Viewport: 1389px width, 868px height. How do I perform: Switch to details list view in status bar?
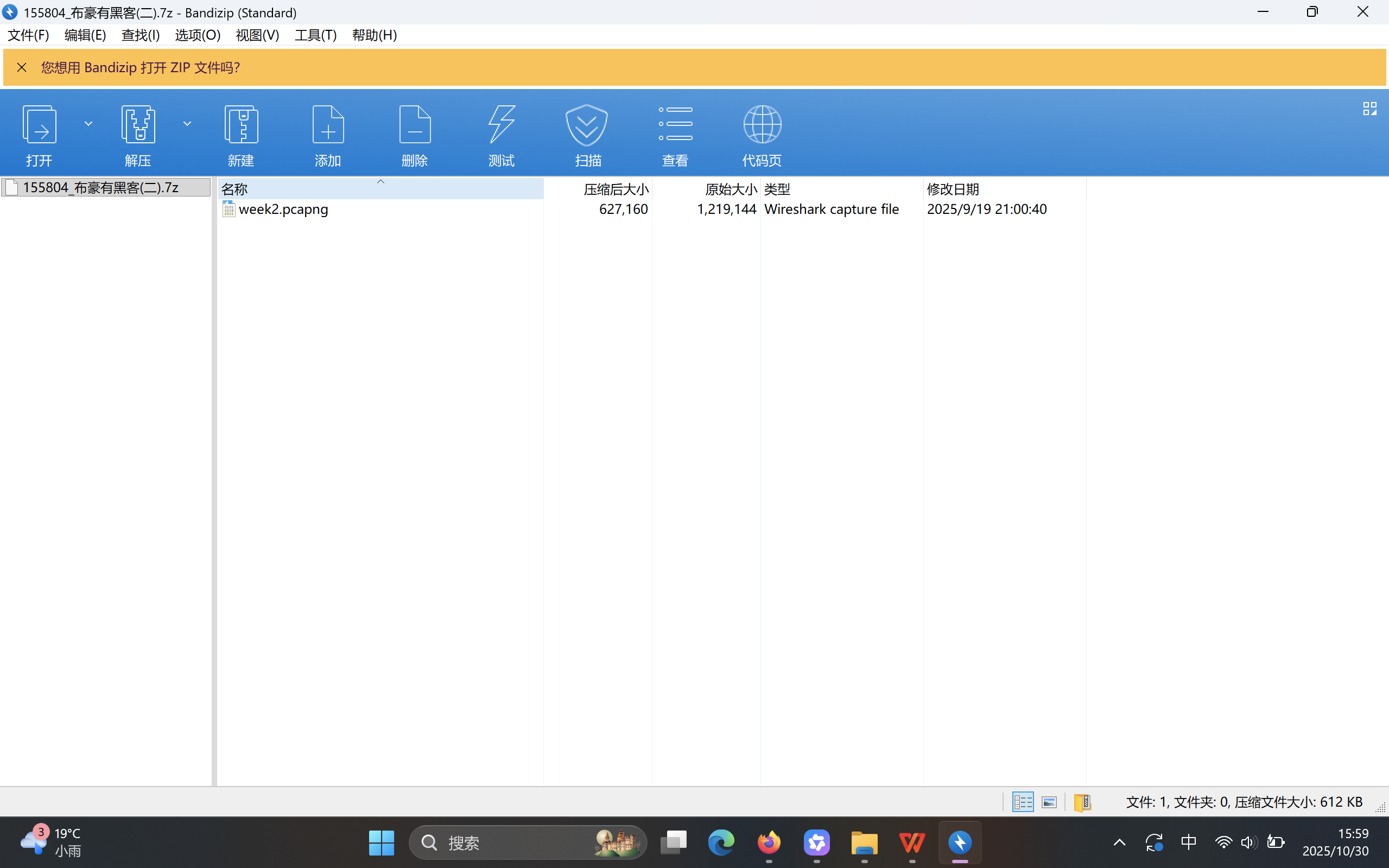pyautogui.click(x=1022, y=802)
